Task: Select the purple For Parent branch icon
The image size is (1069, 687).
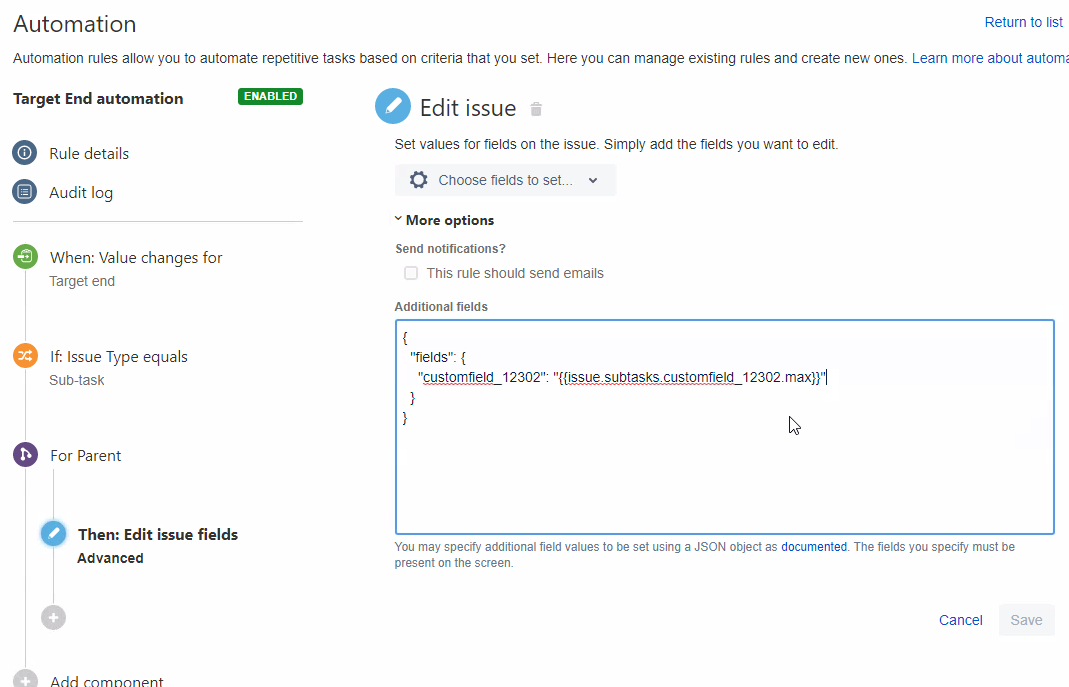Action: tap(25, 455)
